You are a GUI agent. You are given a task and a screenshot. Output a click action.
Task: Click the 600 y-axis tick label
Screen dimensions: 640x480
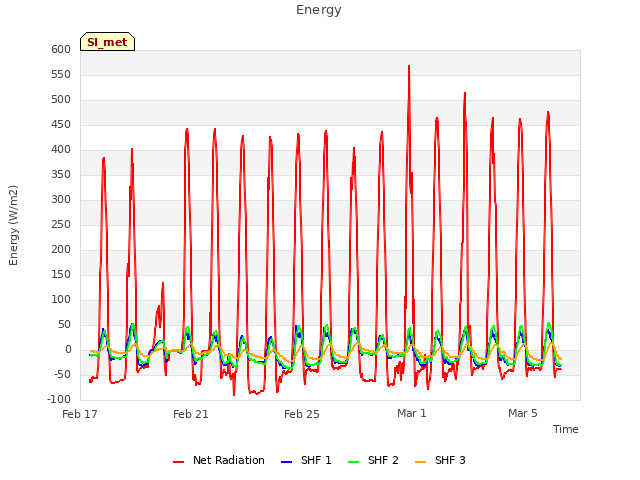(x=61, y=49)
